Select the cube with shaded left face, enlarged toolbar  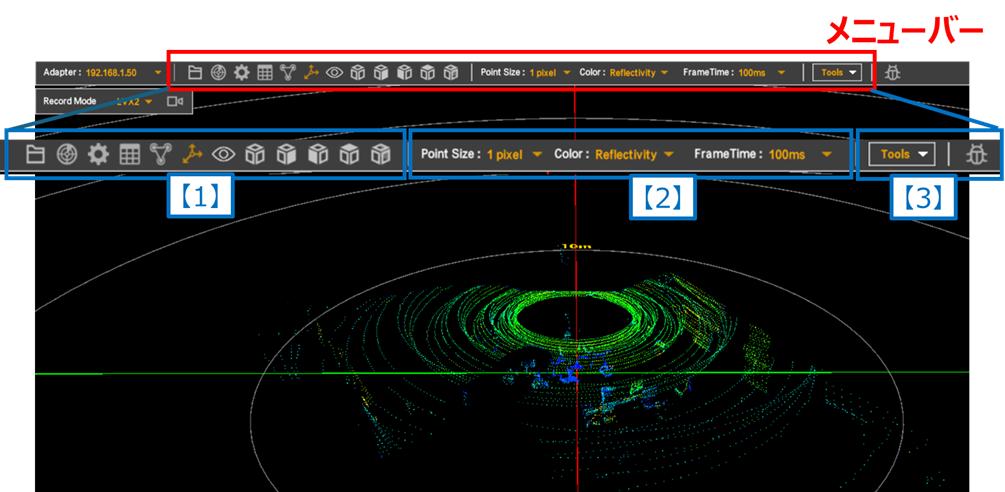tap(318, 154)
